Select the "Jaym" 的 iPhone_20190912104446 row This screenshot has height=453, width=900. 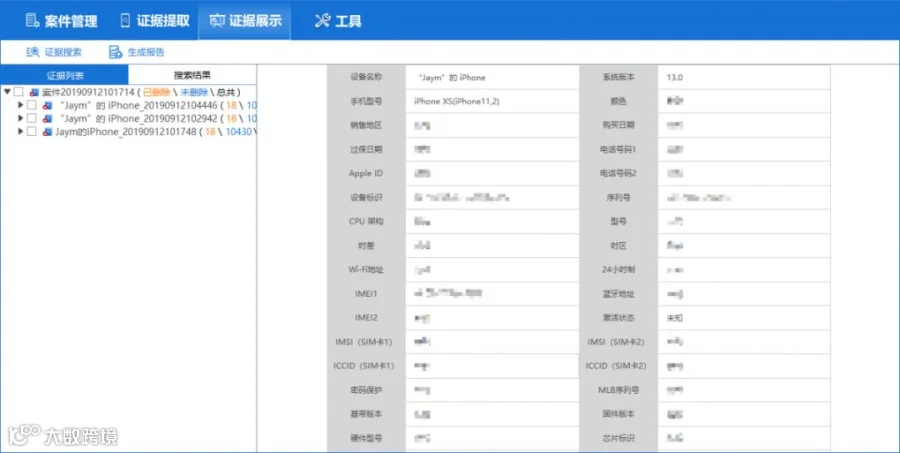pos(129,105)
